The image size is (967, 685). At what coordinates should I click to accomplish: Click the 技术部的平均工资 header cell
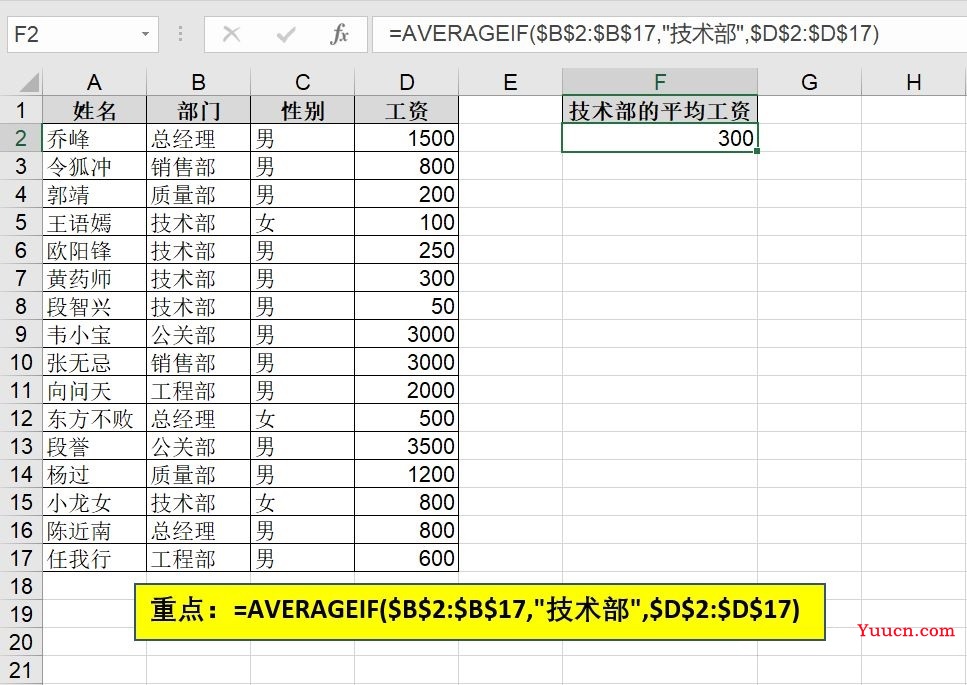click(660, 110)
